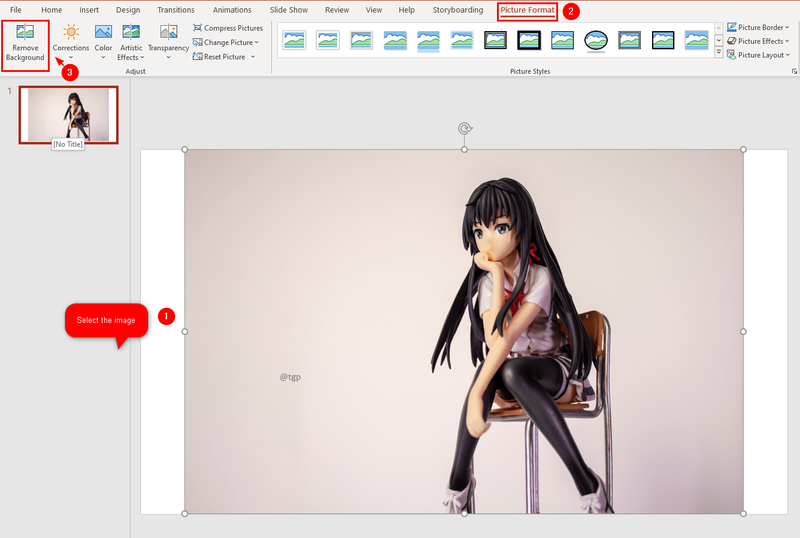Switch to the Picture Format tab
Viewport: 800px width, 538px height.
[527, 10]
